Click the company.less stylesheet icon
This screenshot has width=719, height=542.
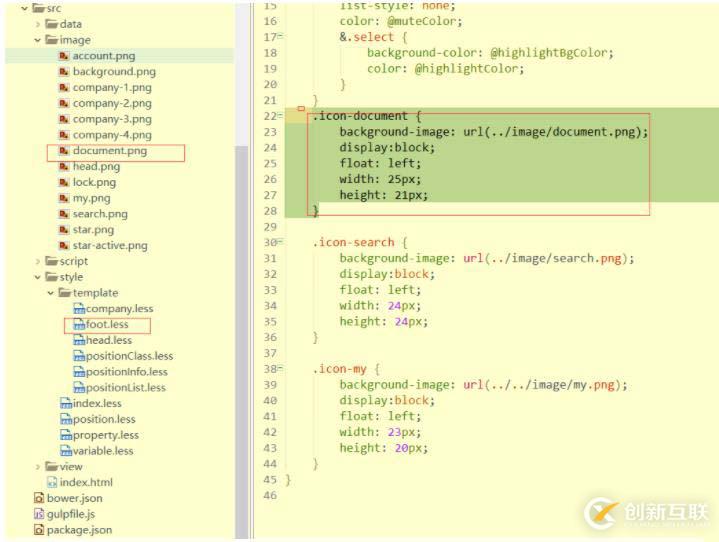click(x=79, y=309)
